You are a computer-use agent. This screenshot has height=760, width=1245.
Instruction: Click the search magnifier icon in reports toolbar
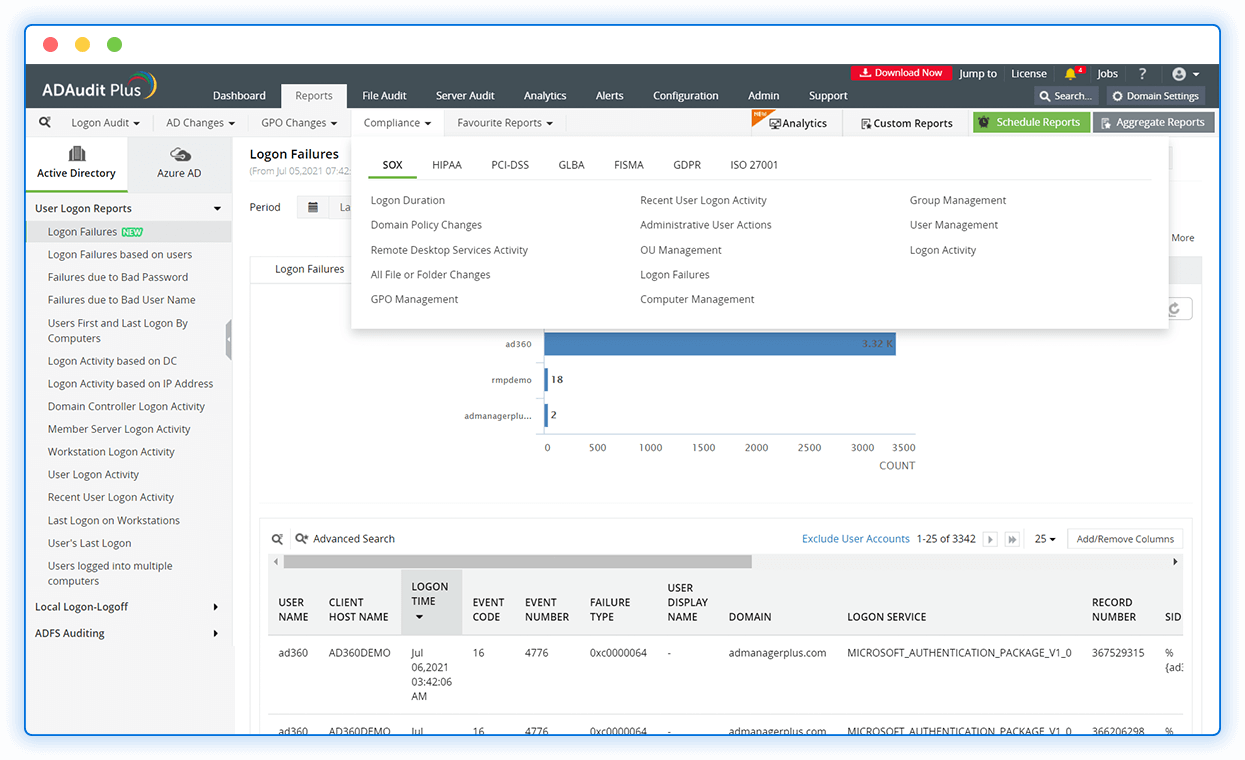pyautogui.click(x=45, y=122)
